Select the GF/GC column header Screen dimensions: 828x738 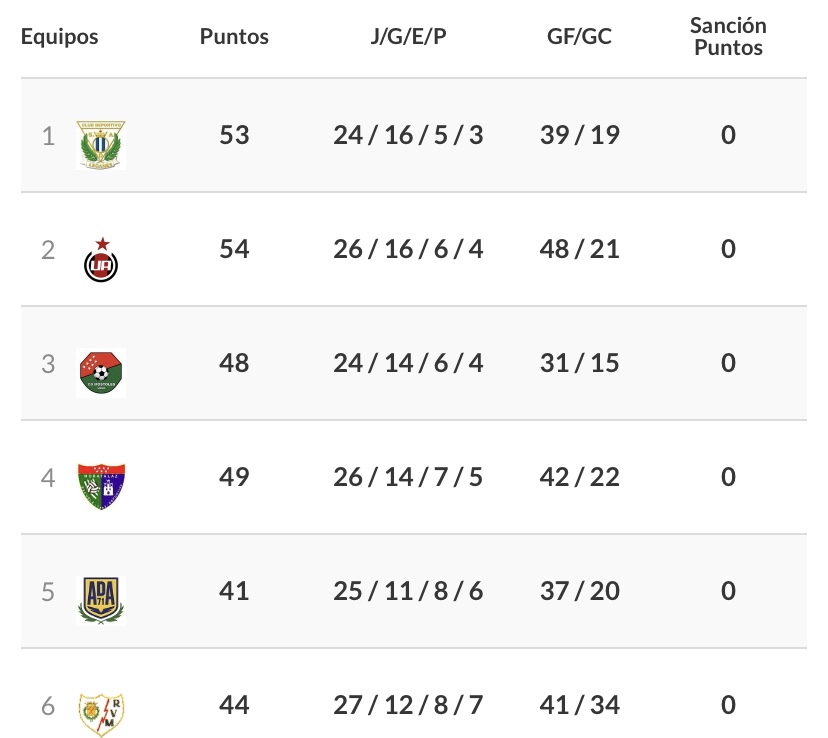580,37
